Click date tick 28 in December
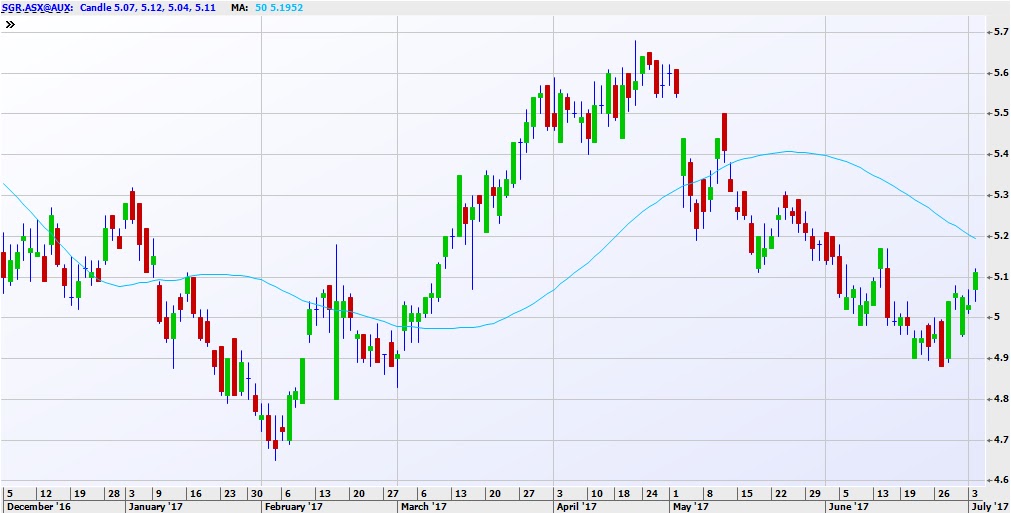This screenshot has height=513, width=1011. tap(114, 494)
